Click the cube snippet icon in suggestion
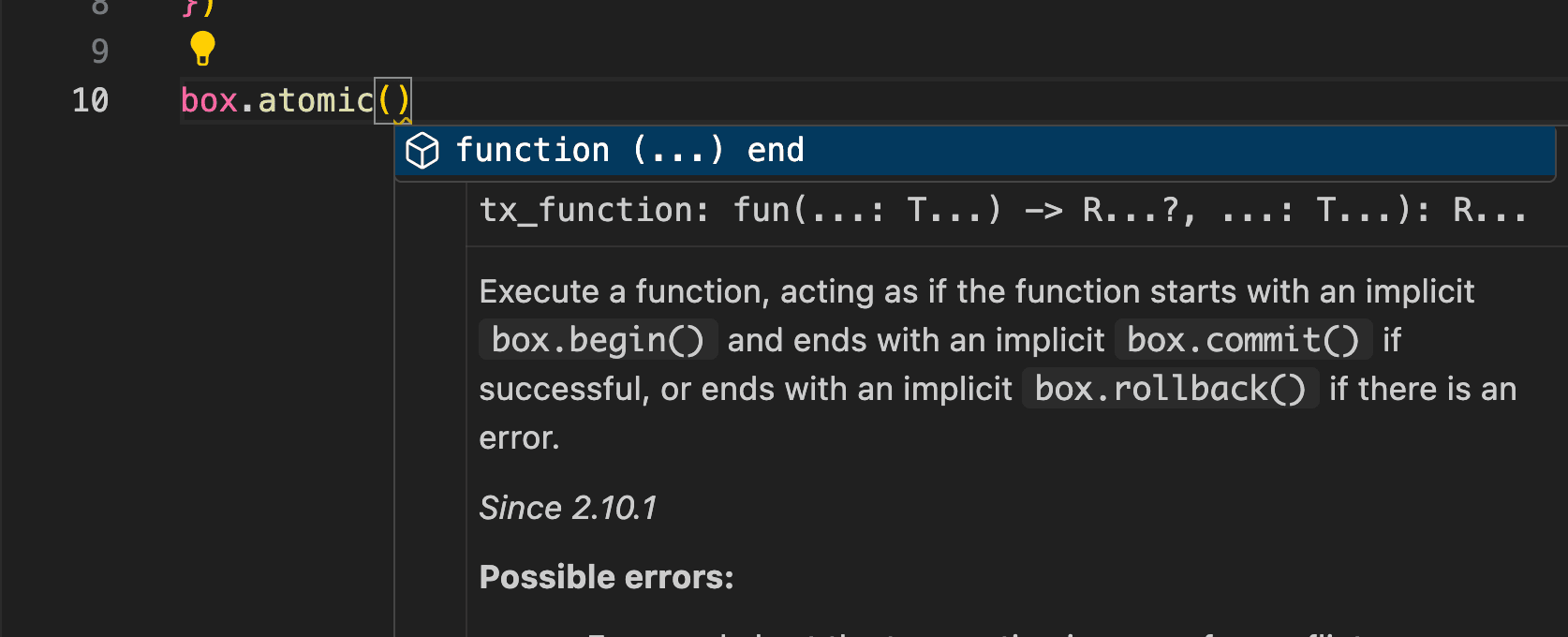This screenshot has height=637, width=1568. pyautogui.click(x=422, y=151)
